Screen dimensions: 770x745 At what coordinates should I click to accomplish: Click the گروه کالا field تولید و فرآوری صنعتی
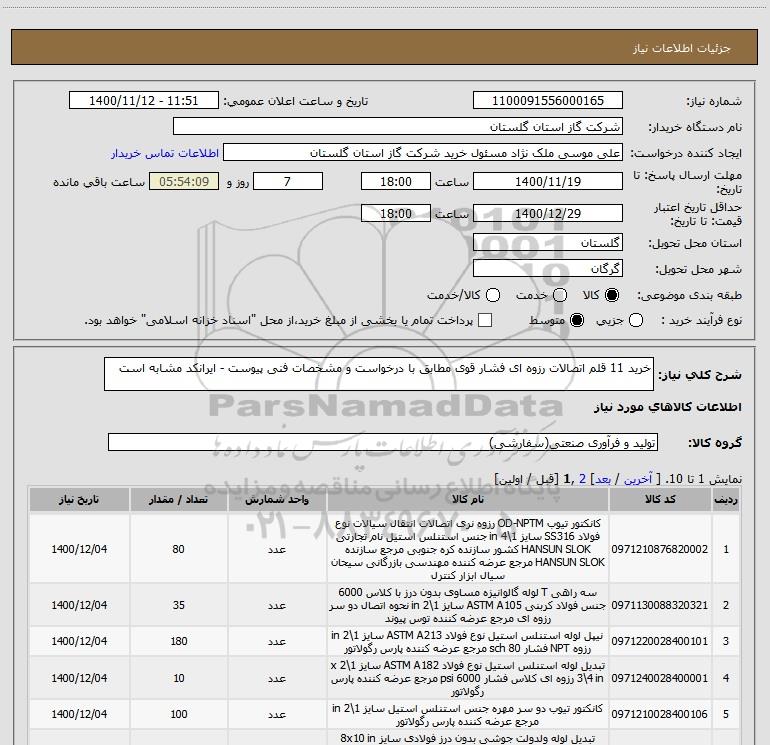tap(383, 442)
